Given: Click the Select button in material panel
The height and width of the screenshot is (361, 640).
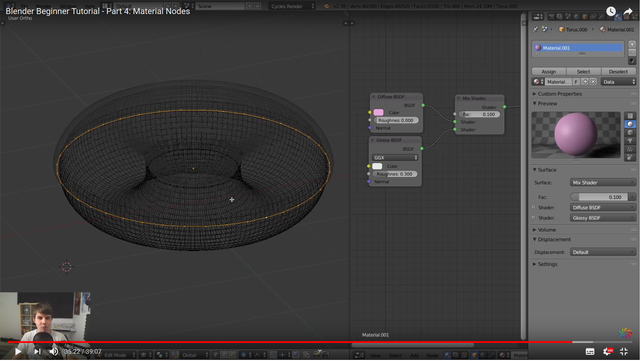Looking at the screenshot, I should pyautogui.click(x=583, y=71).
